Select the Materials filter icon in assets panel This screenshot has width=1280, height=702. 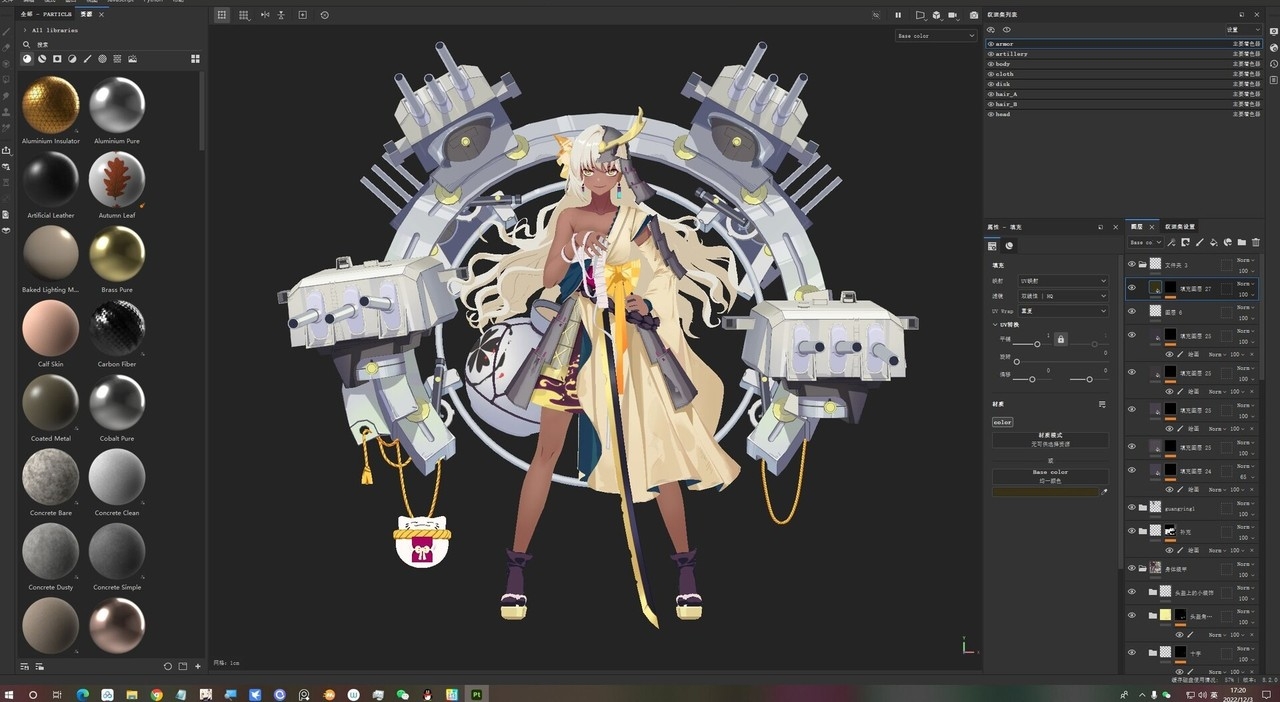click(x=27, y=59)
